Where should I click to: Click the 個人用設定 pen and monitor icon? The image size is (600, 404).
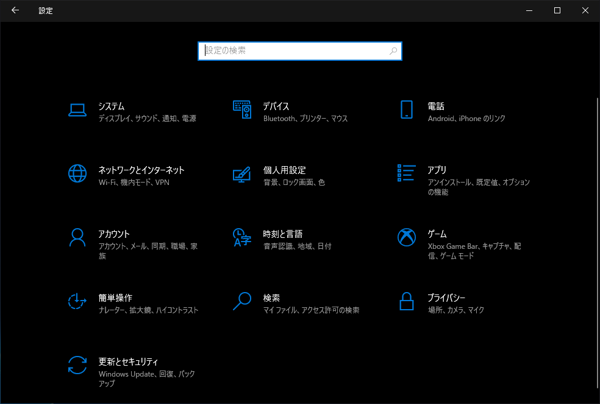[x=242, y=174]
